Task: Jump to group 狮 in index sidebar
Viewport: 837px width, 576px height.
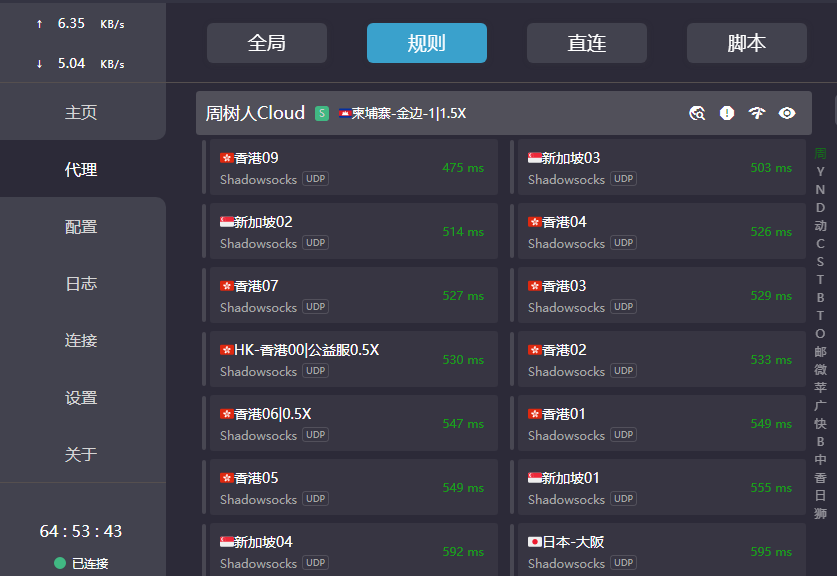Action: pos(820,514)
